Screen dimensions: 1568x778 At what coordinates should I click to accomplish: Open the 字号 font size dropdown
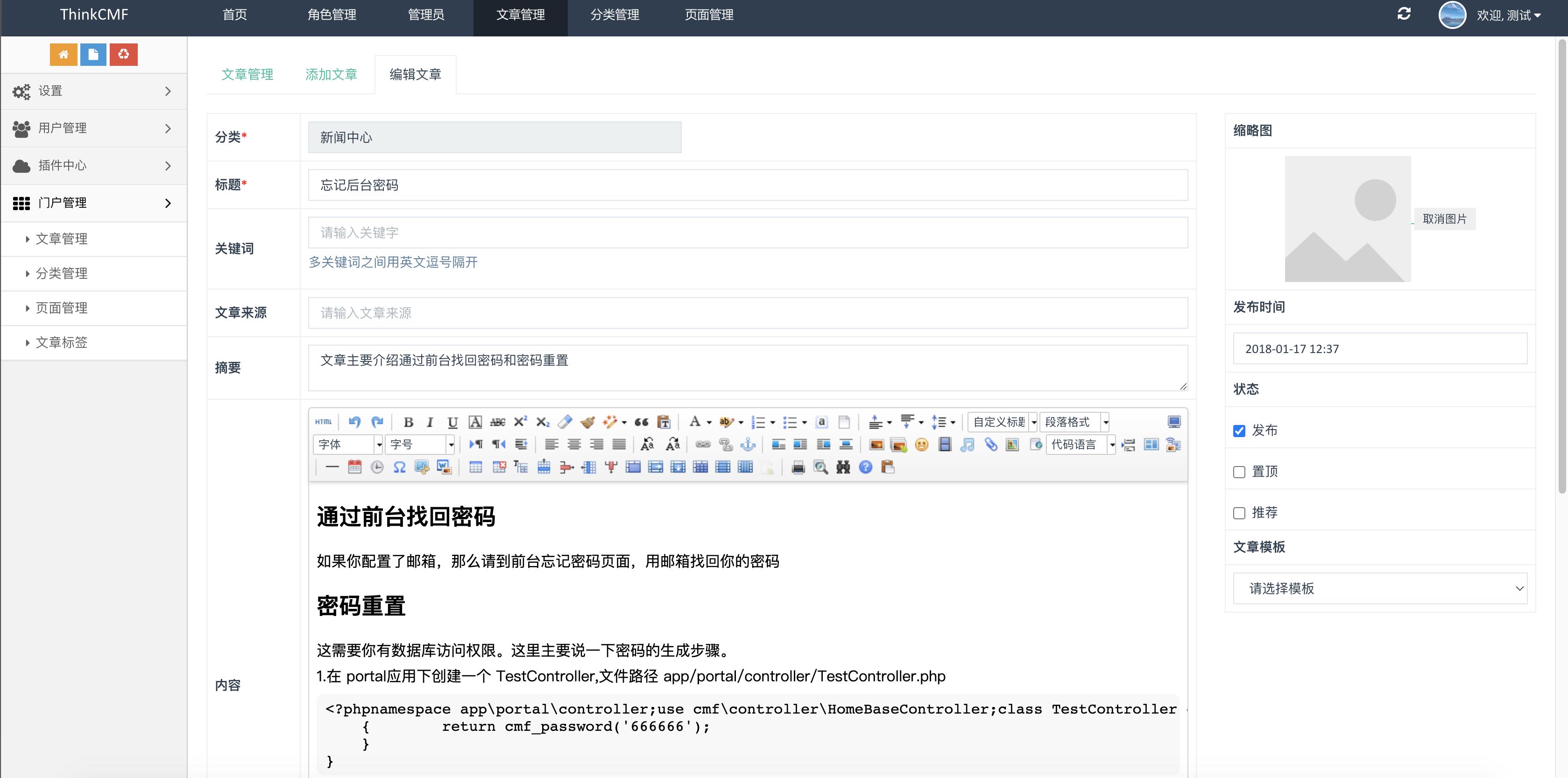420,445
